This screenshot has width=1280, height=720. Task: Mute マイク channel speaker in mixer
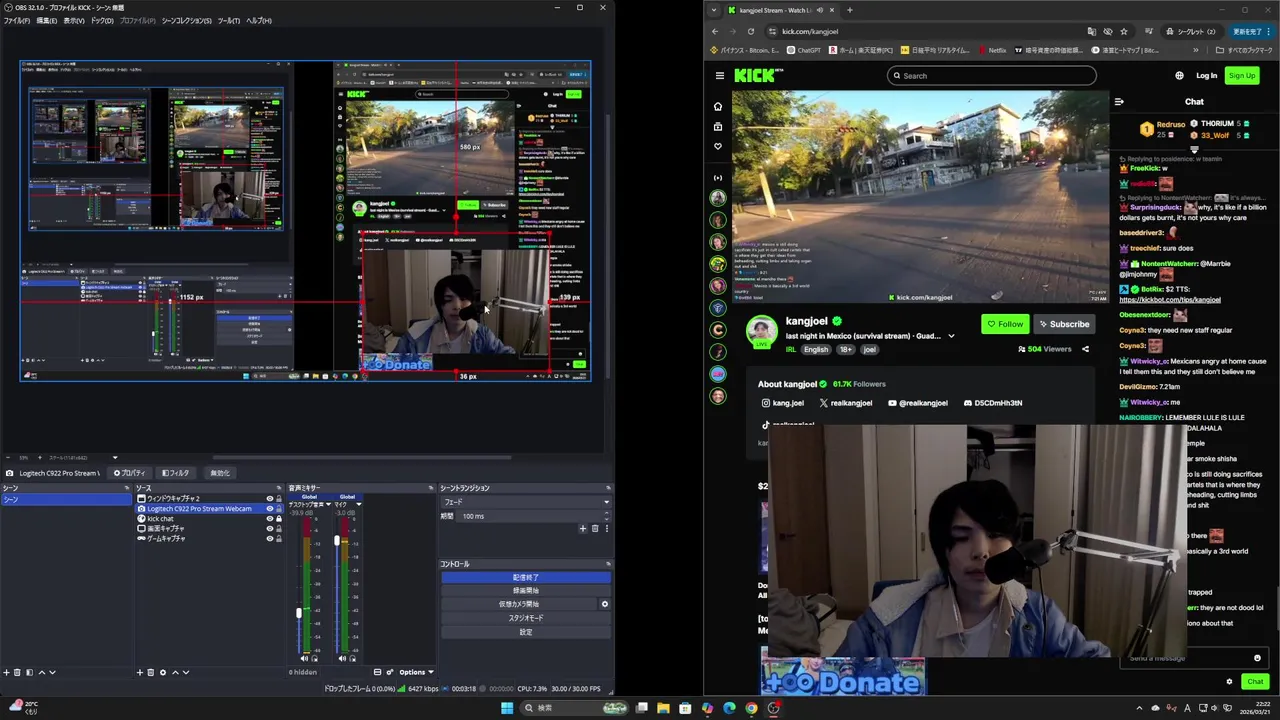(342, 658)
